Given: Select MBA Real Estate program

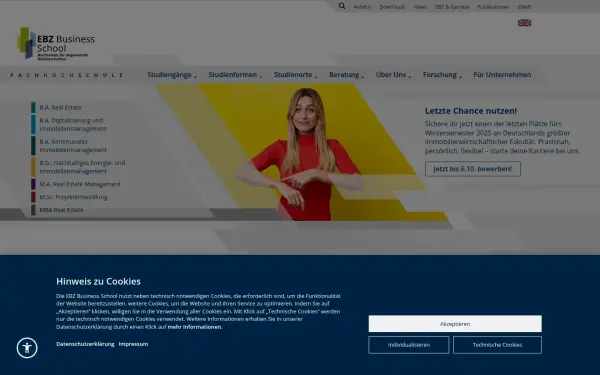Looking at the screenshot, I should tap(61, 210).
